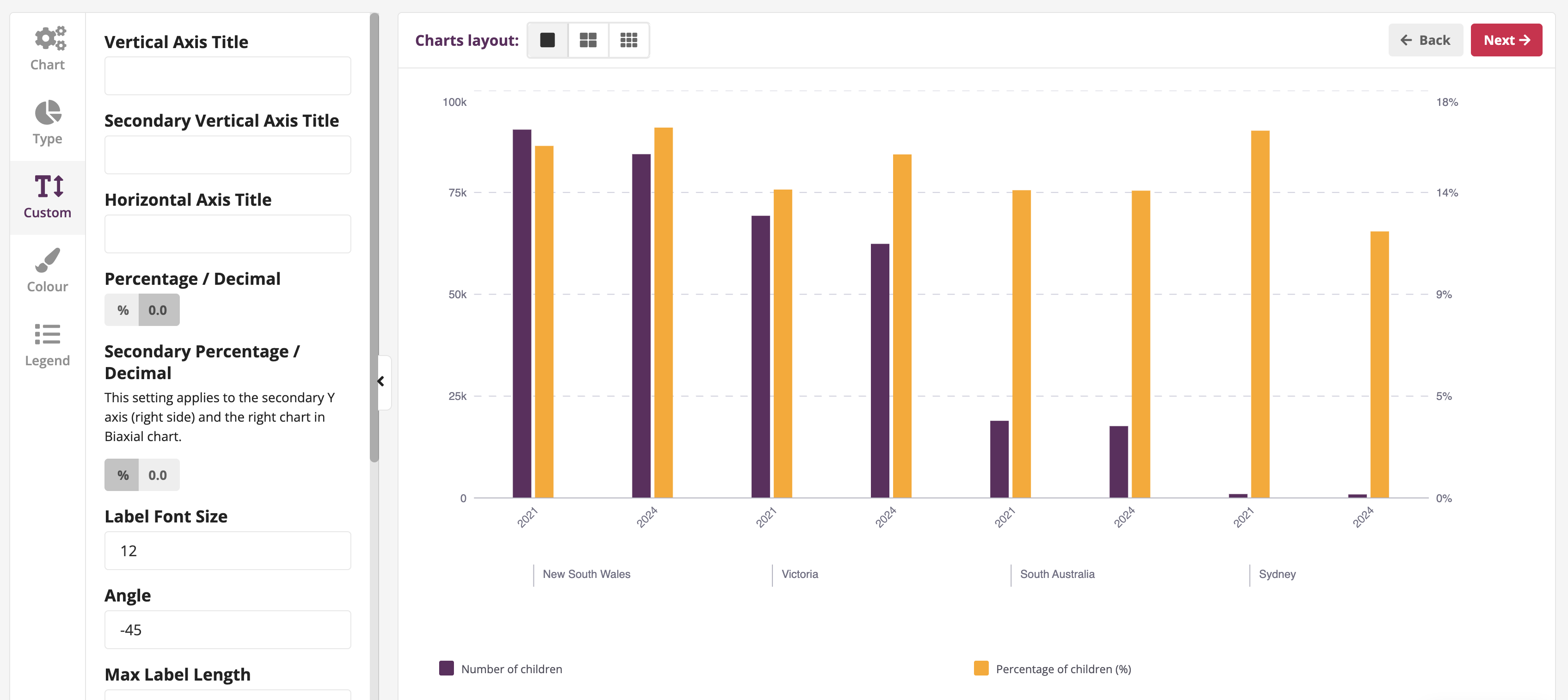Go Back to the previous step
The height and width of the screenshot is (700, 1568).
(x=1425, y=40)
